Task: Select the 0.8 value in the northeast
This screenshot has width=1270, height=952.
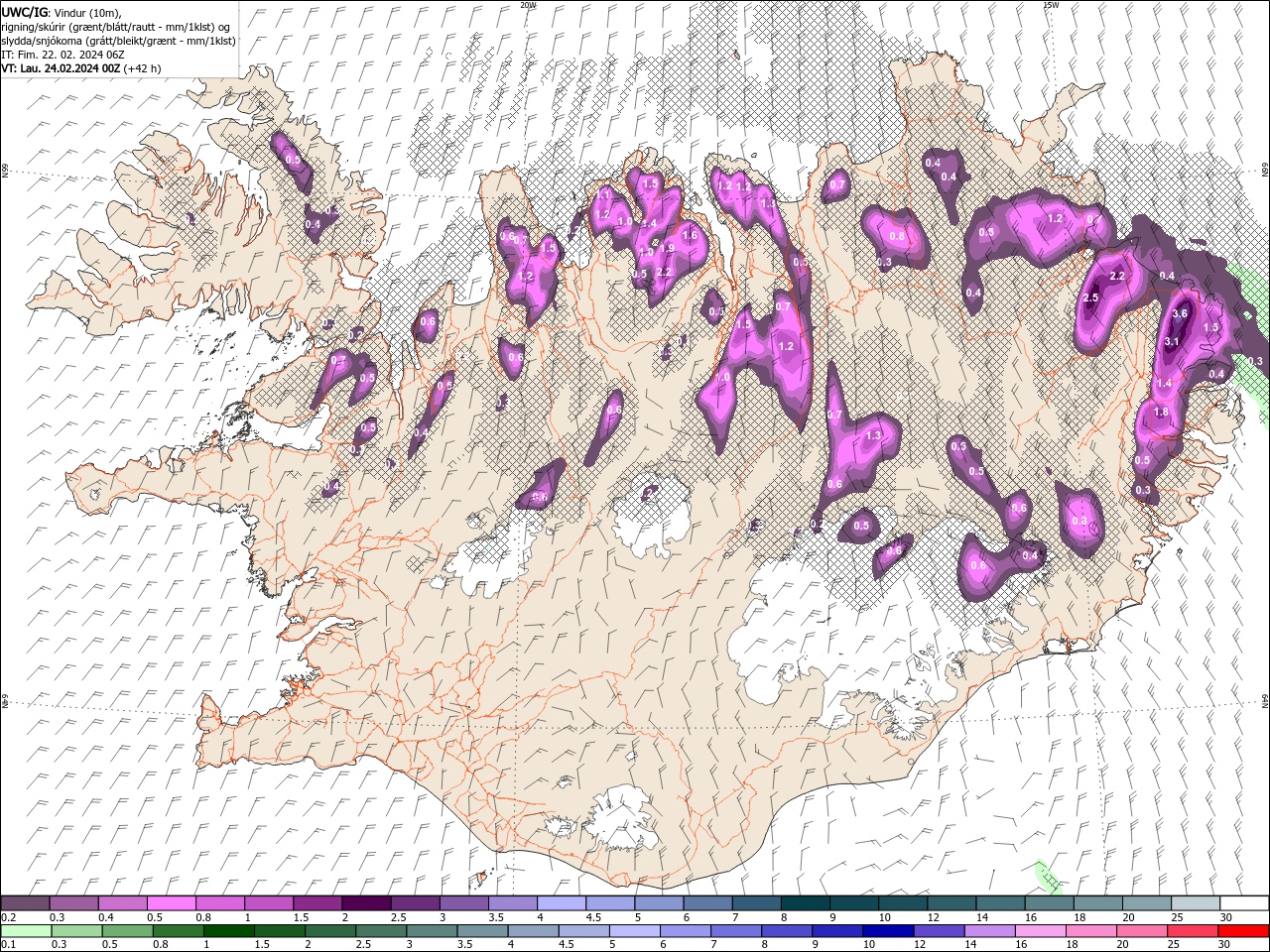Action: 897,237
